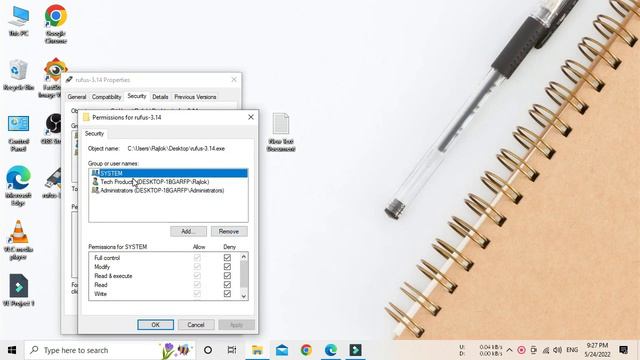Open the network icon in the tray
The height and width of the screenshot is (360, 640).
click(x=546, y=350)
